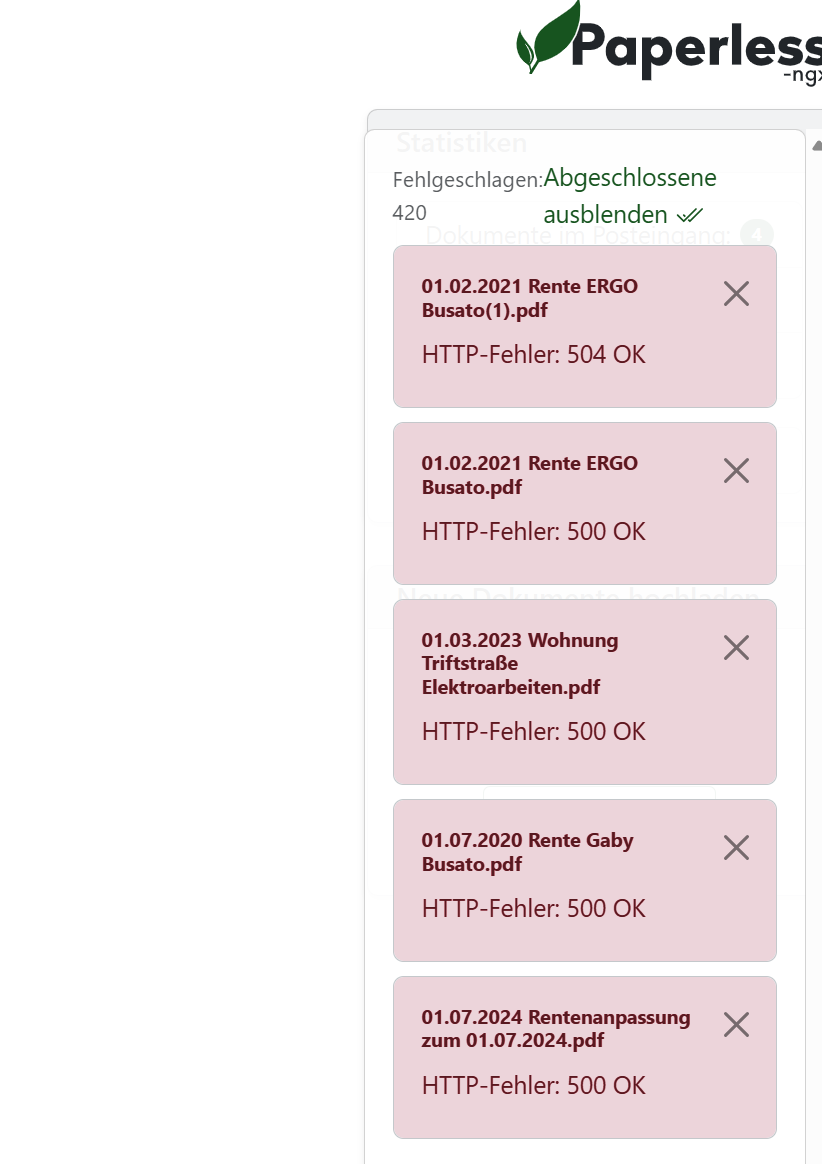Screen dimensions: 822x1164
Task: Click the Rentenanpassung alert's 'HTTP-Fehler: 500 OK' text
Action: coord(534,1086)
